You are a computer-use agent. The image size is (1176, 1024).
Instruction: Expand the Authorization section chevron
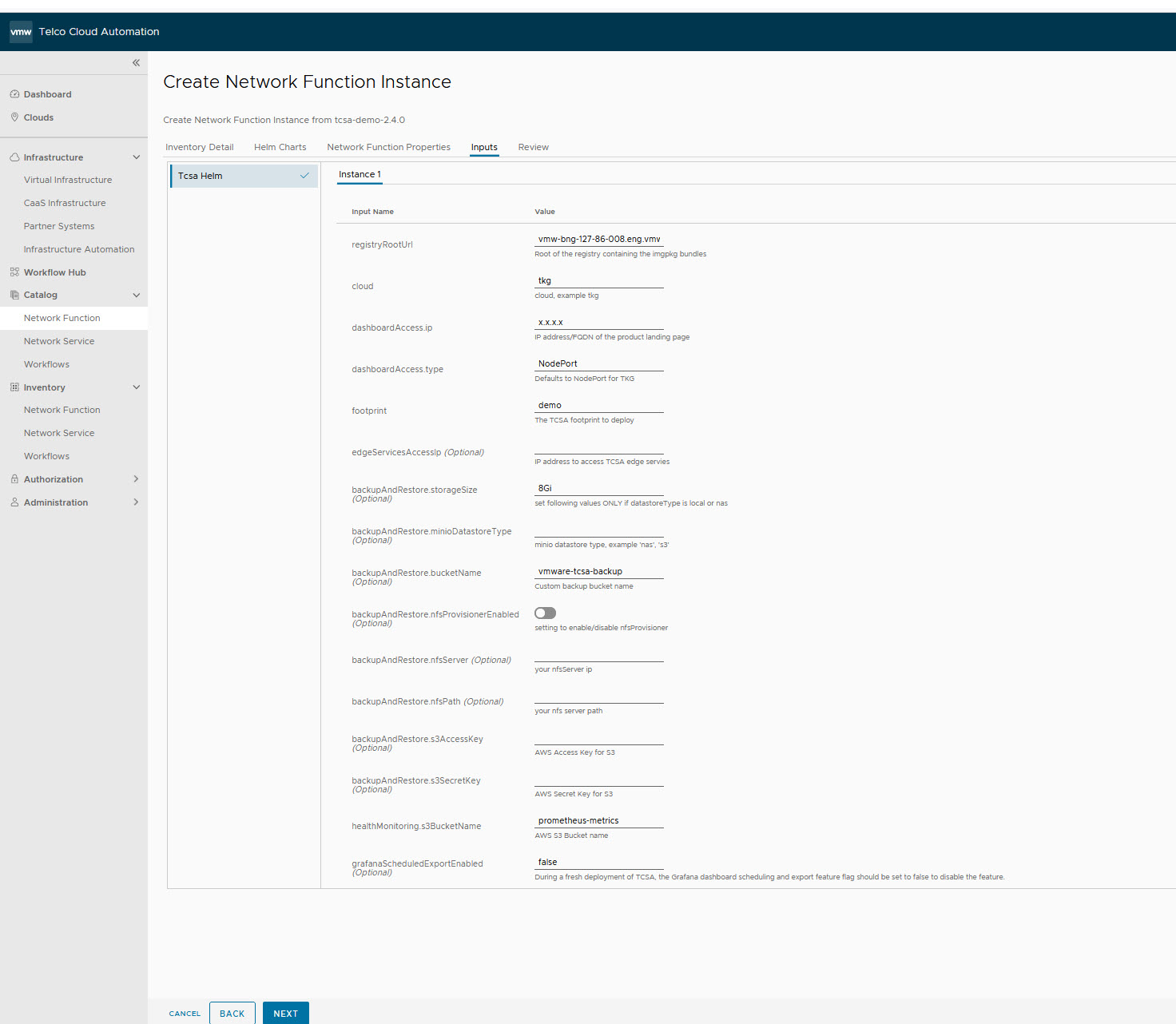click(x=137, y=479)
